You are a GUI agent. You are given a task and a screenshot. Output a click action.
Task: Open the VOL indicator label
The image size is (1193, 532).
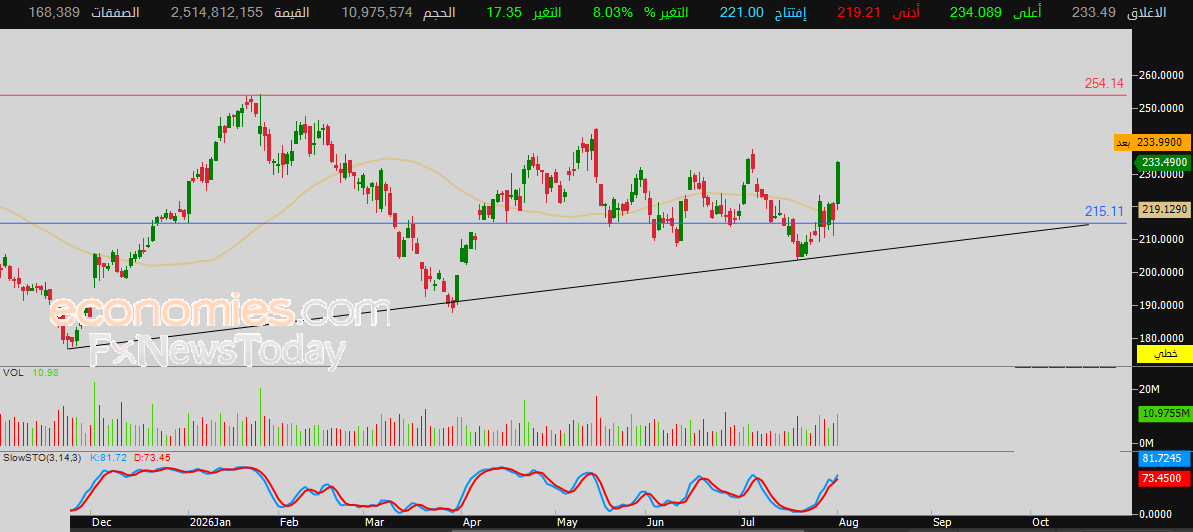click(x=12, y=372)
